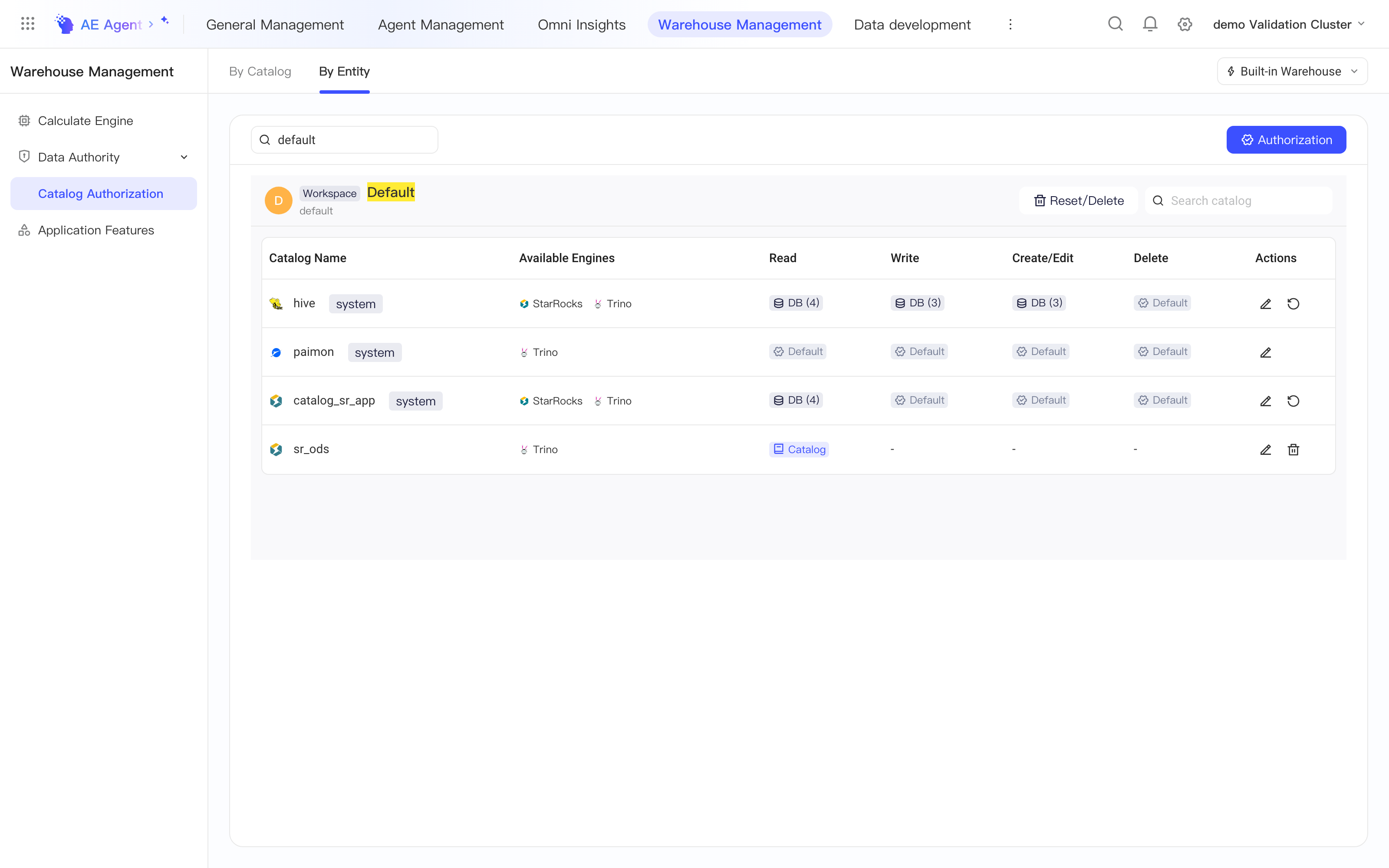Click the AE Agent logo icon
Viewport: 1389px width, 868px height.
point(64,24)
